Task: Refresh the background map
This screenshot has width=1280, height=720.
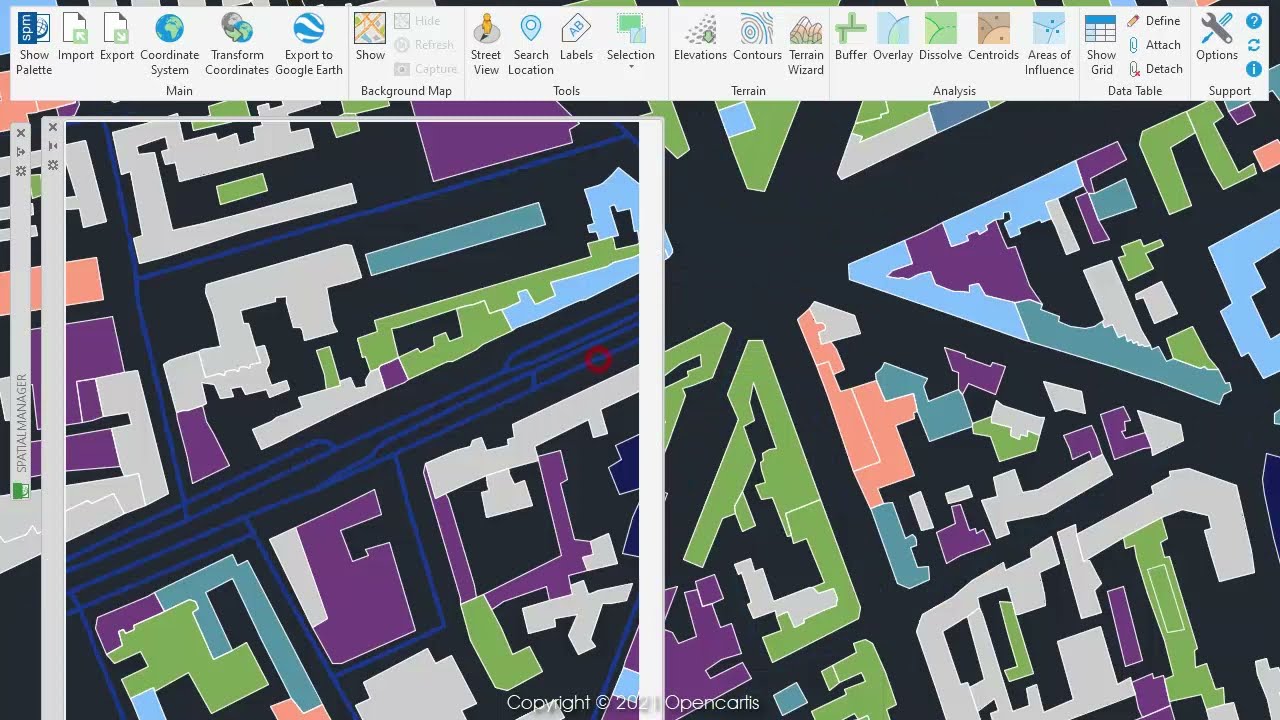Action: click(x=424, y=45)
